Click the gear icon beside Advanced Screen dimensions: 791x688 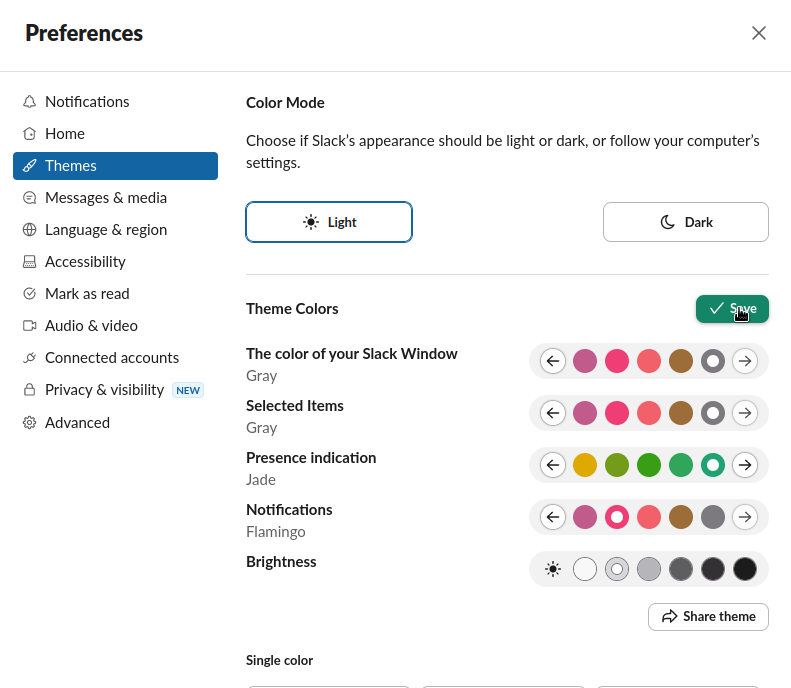(x=30, y=423)
